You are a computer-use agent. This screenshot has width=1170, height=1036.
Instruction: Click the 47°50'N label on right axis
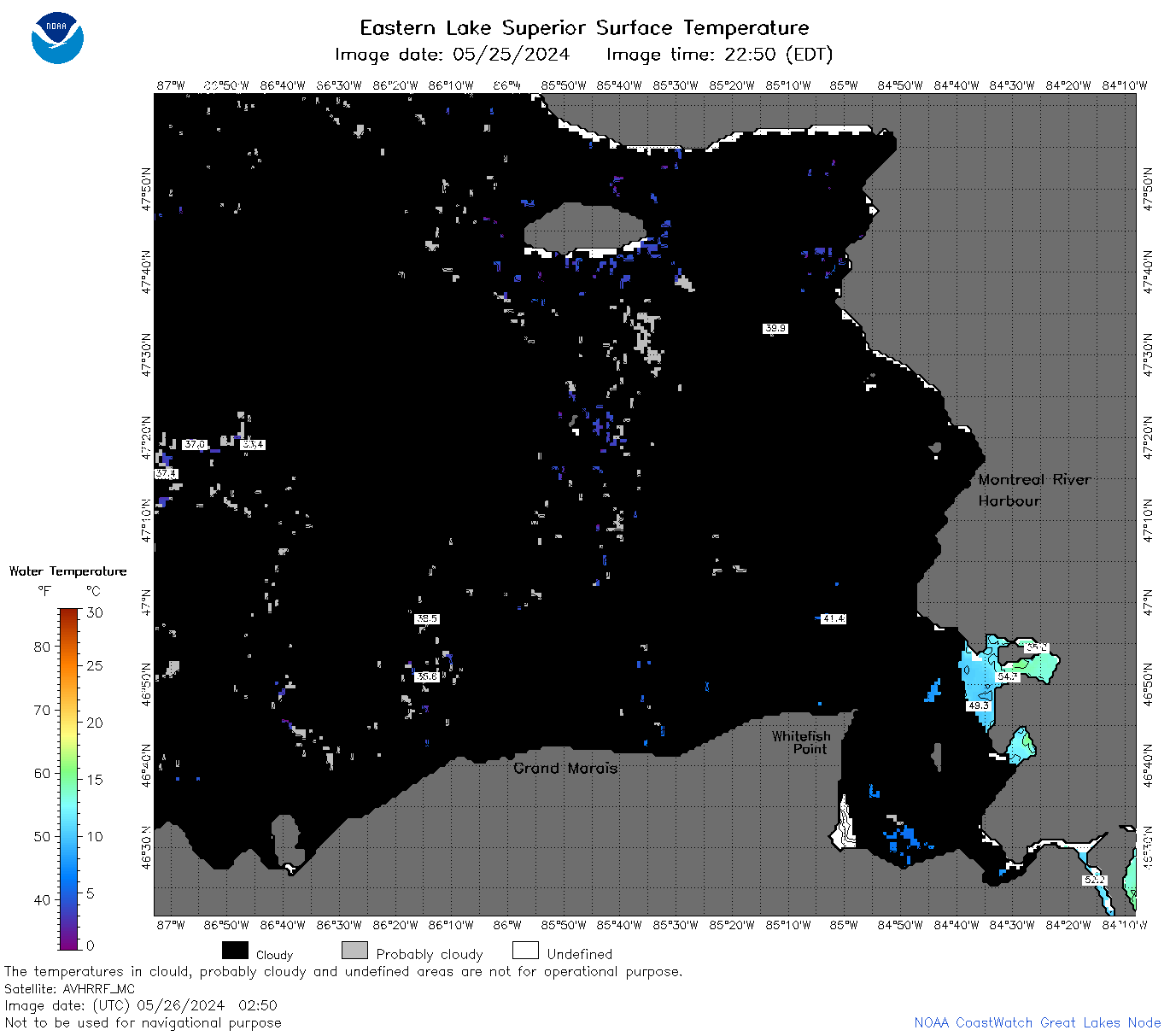1148,189
